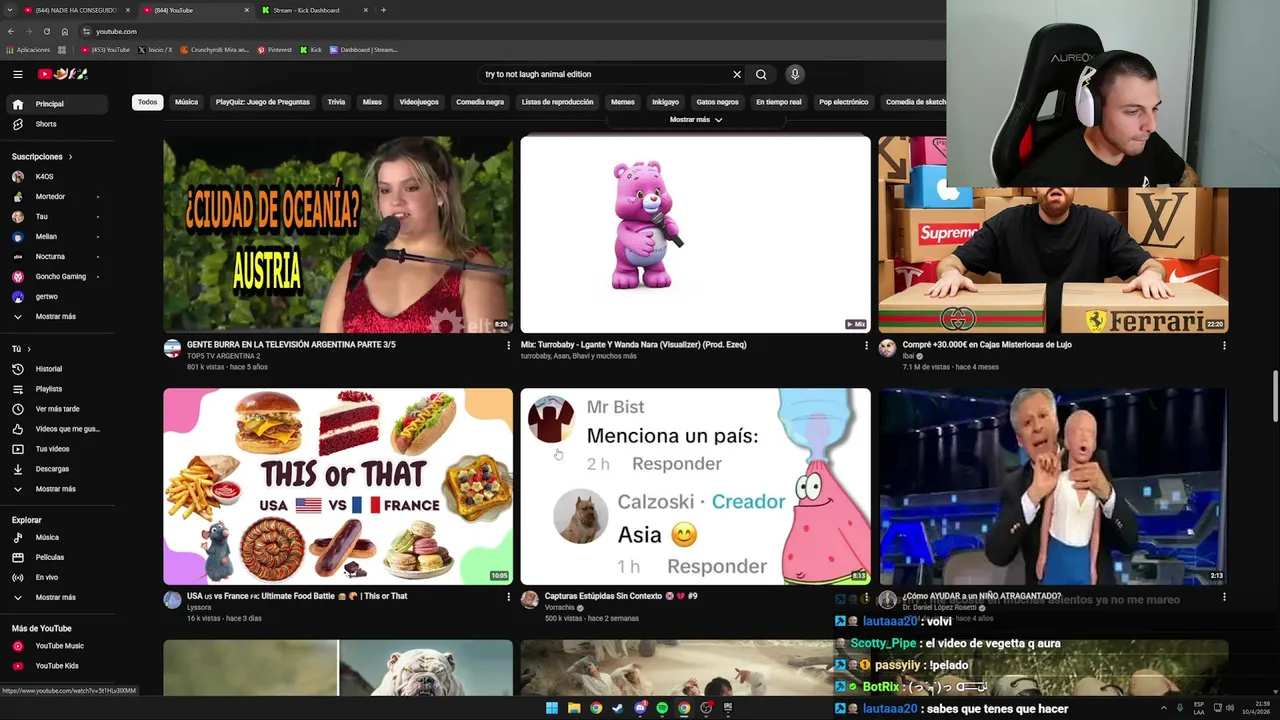Open Ver más tarde list
This screenshot has width=1280, height=720.
56,409
